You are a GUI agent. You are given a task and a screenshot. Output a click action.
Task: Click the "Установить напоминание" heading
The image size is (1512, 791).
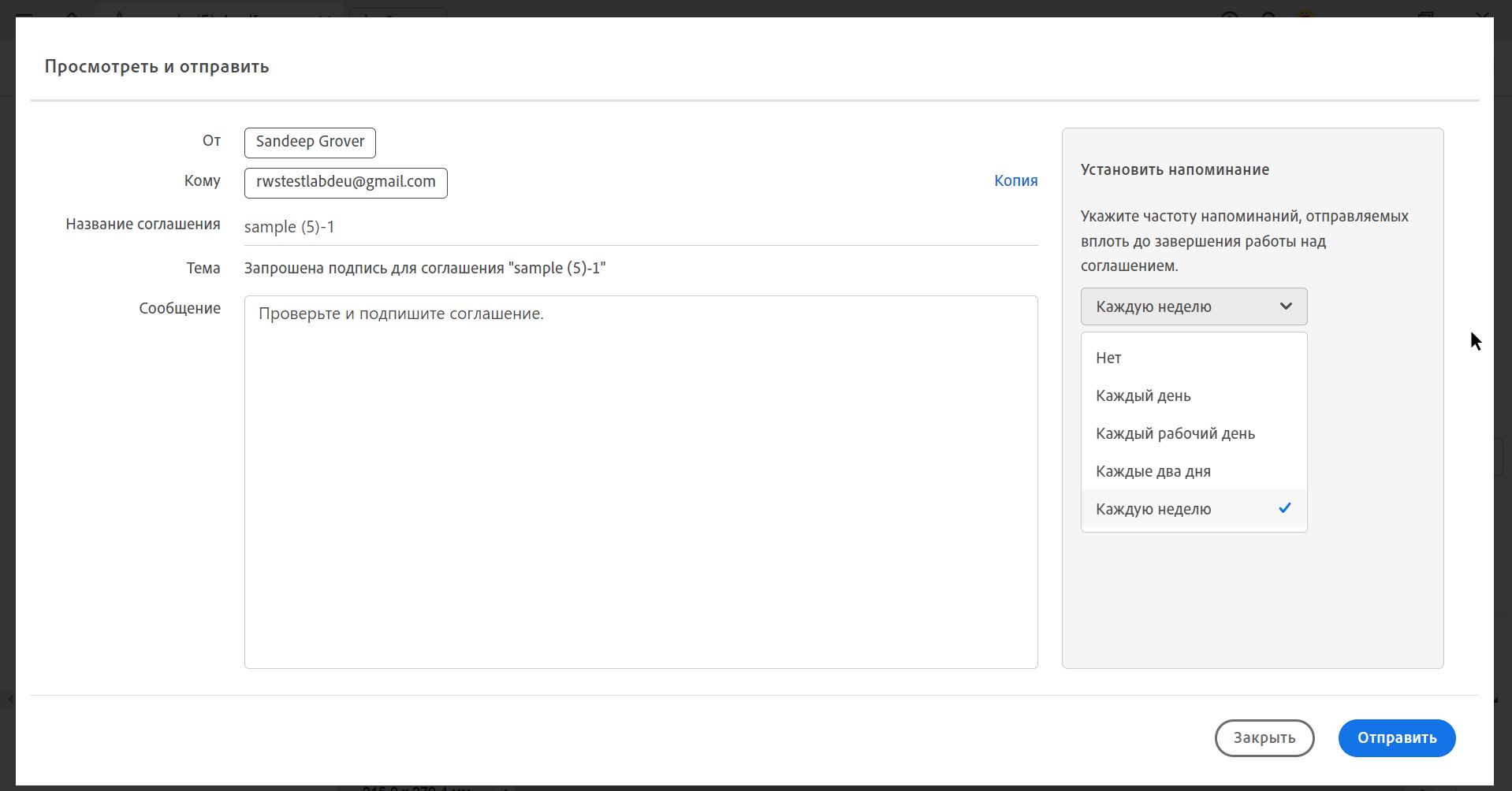[x=1175, y=169]
